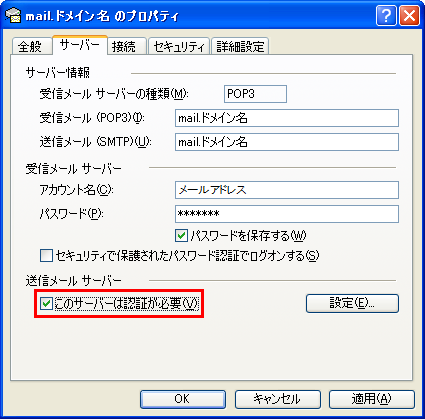This screenshot has height=420, width=425.
Task: Click the POP3 server type box
Action: click(x=255, y=94)
